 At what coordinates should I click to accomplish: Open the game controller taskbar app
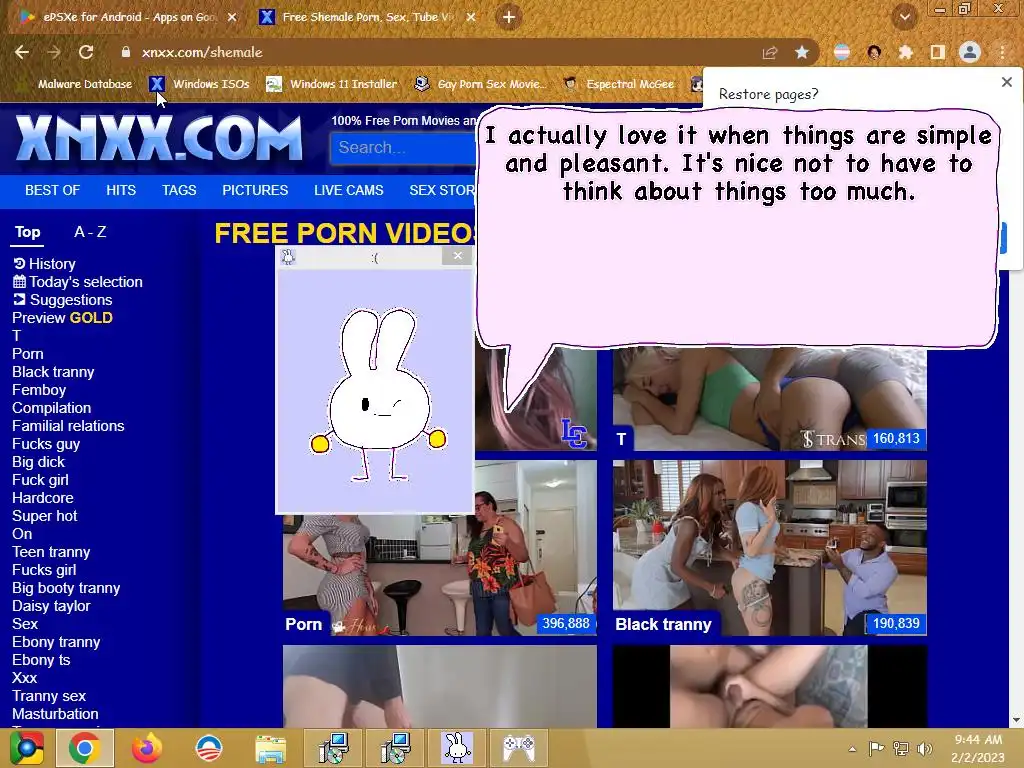519,748
